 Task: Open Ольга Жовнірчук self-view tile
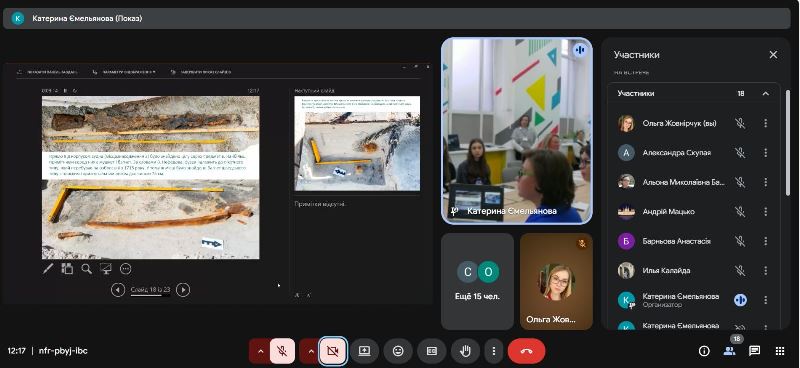click(x=556, y=281)
